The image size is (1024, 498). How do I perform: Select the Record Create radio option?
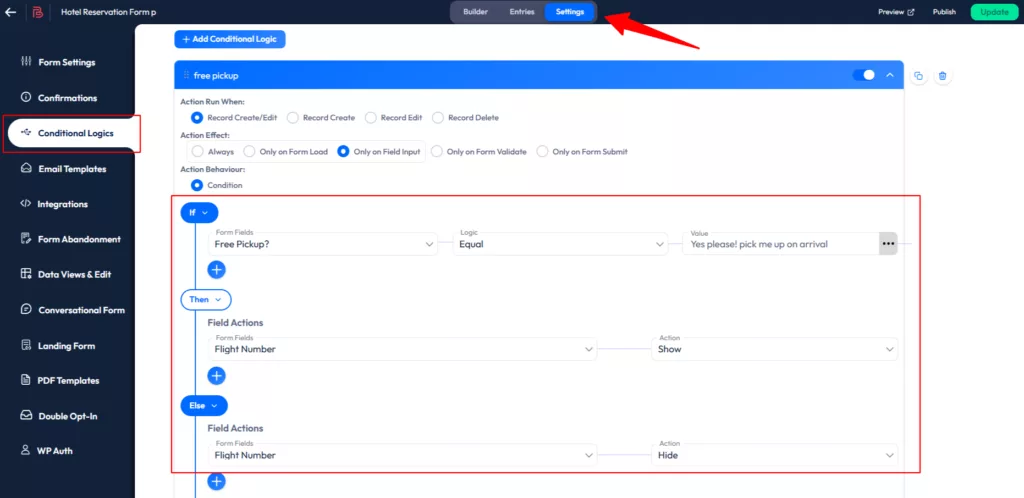[293, 118]
